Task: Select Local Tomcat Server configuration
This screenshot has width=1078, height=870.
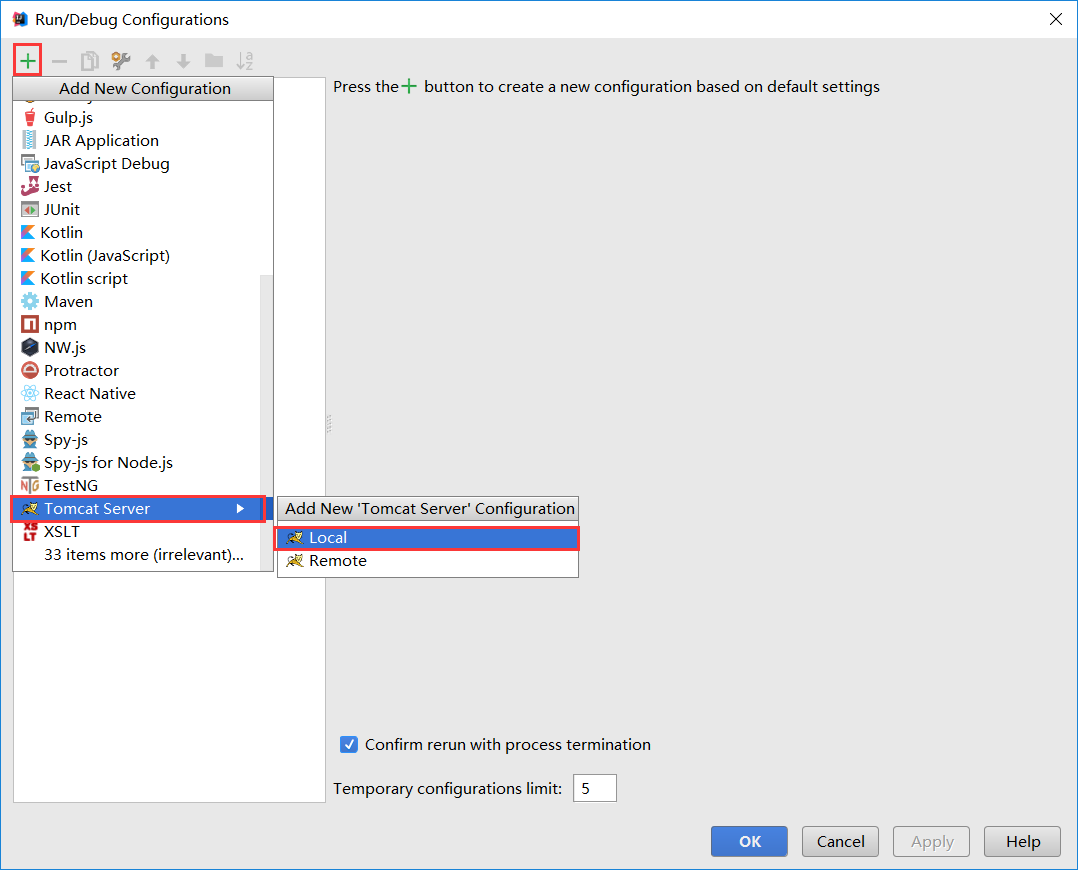Action: click(x=428, y=538)
